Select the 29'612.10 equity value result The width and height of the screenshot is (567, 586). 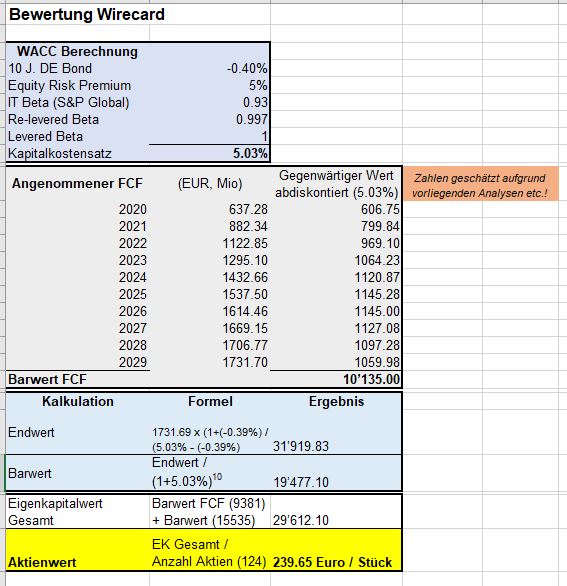click(x=301, y=521)
